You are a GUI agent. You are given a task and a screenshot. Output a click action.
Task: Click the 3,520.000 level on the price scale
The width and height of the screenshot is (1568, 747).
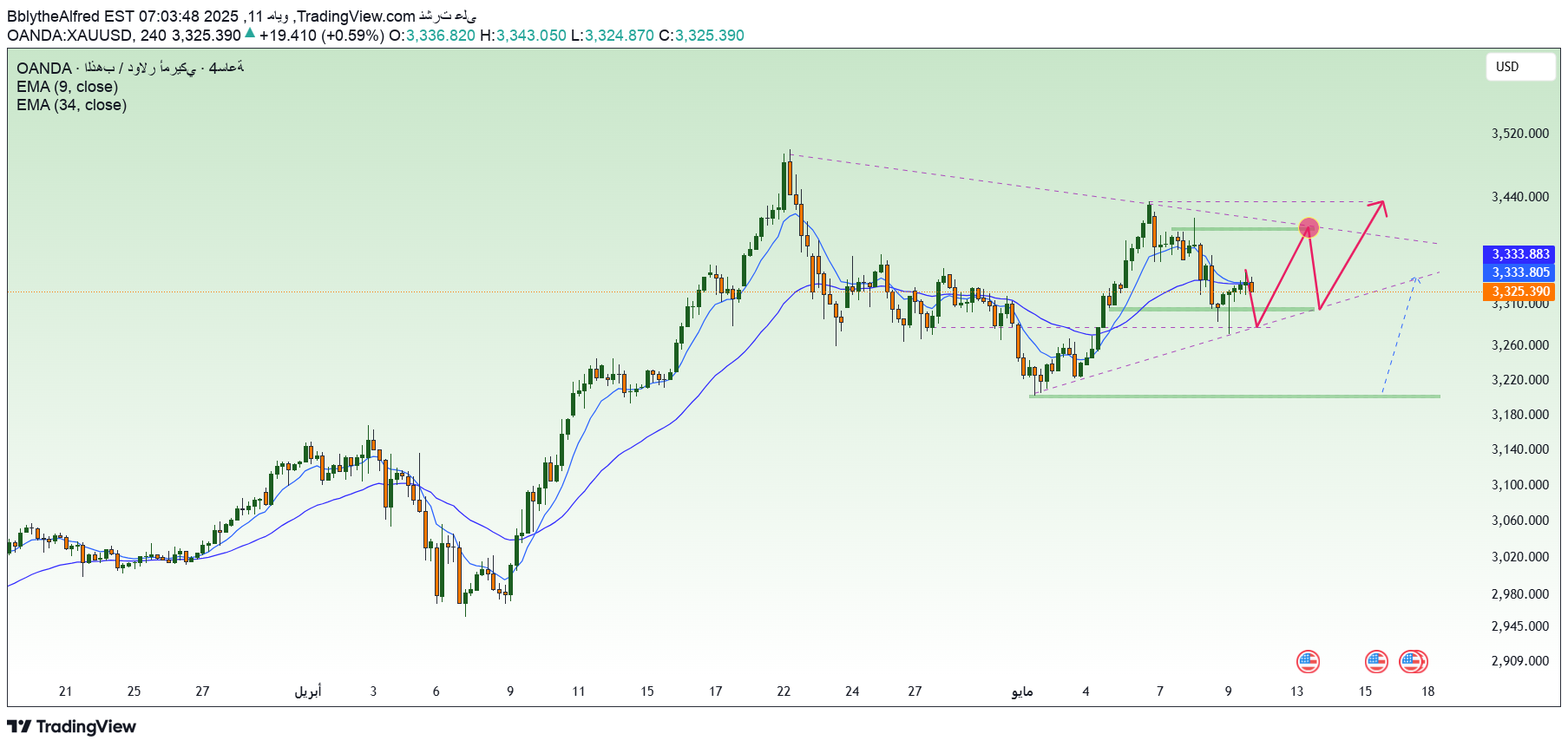click(1519, 134)
